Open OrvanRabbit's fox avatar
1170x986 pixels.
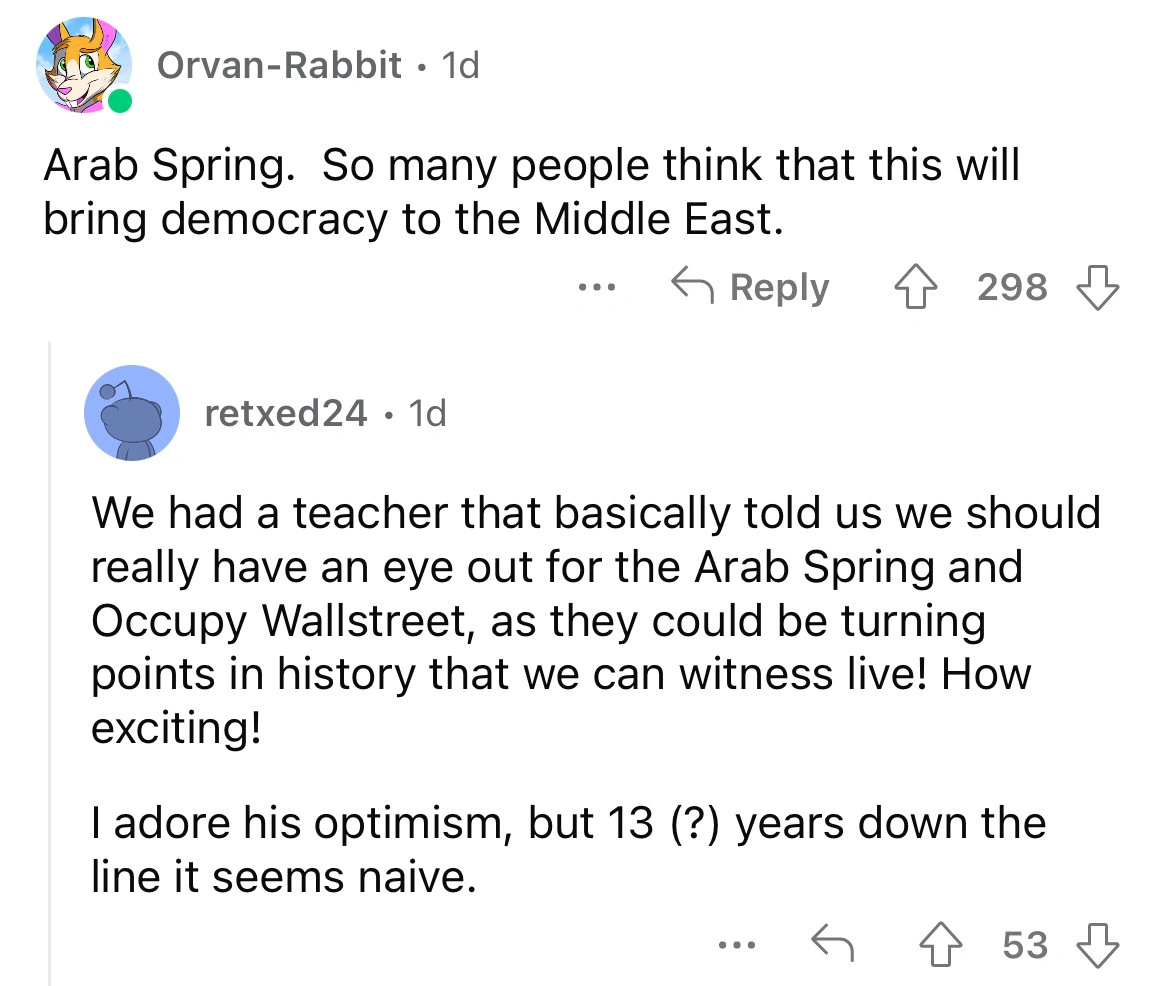[x=84, y=63]
